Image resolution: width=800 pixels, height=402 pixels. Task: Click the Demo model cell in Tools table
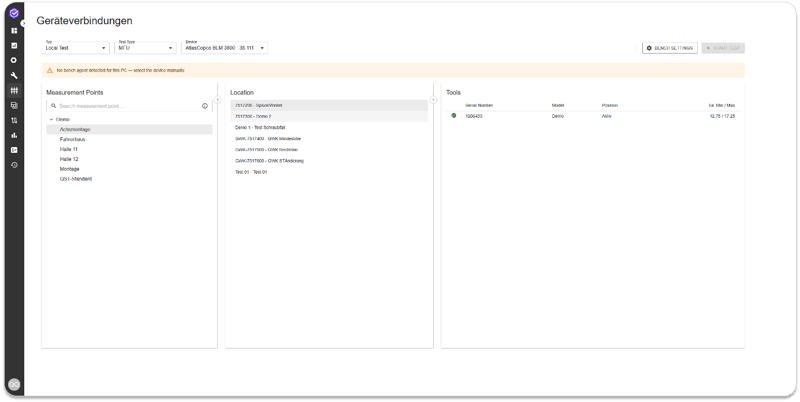[x=558, y=116]
